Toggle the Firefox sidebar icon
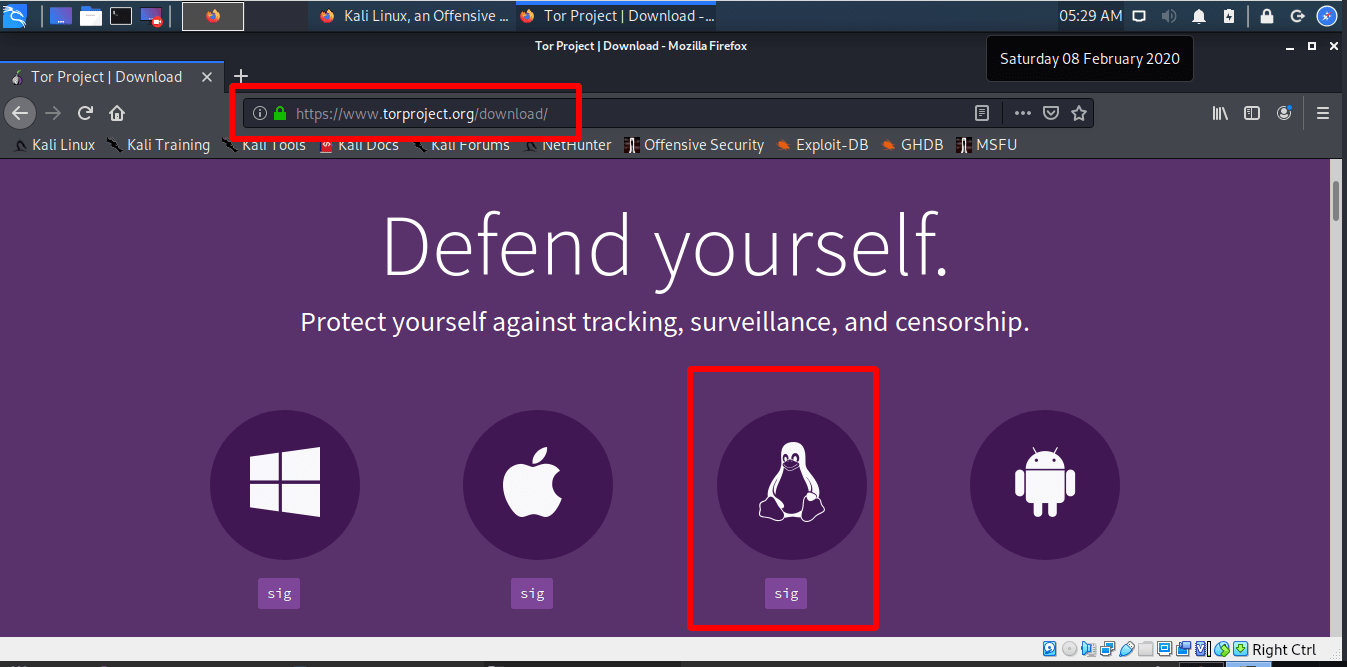 point(1252,113)
